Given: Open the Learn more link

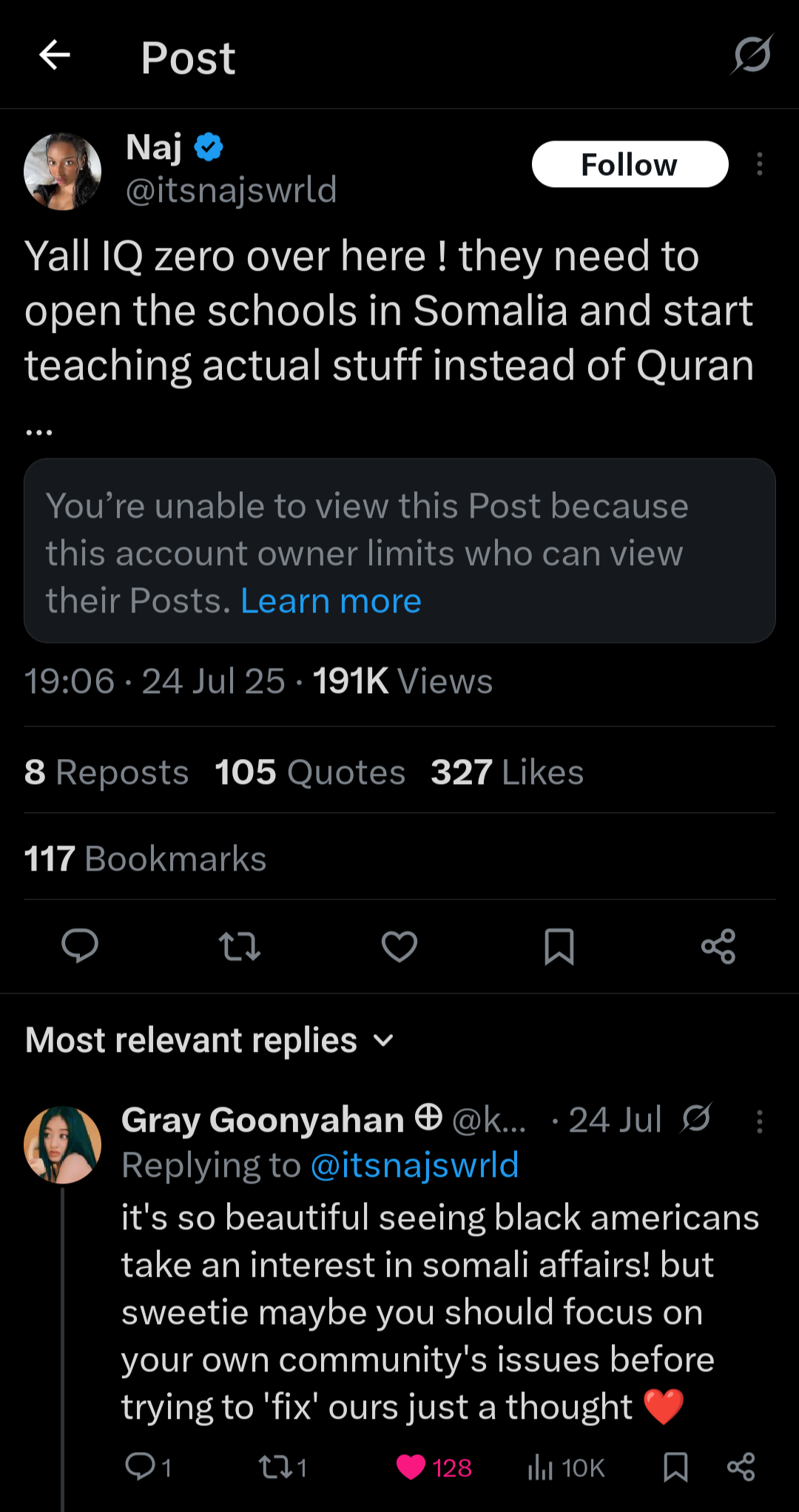Looking at the screenshot, I should click(x=330, y=600).
